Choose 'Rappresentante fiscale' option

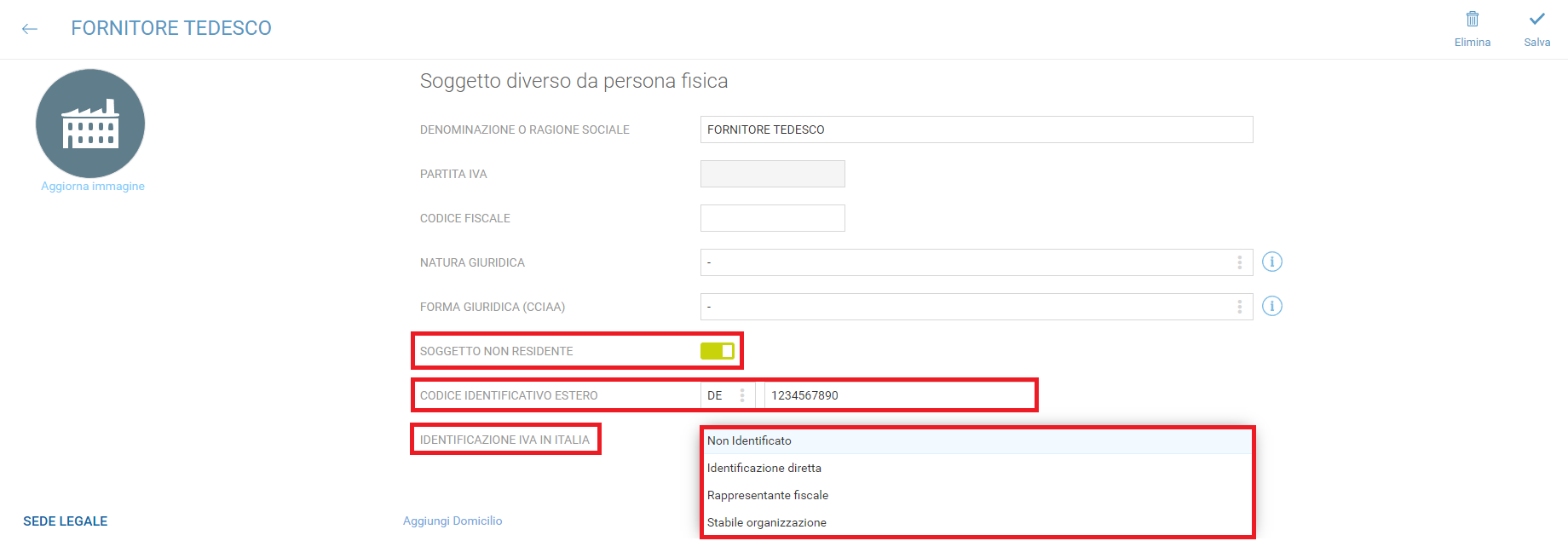coord(977,495)
